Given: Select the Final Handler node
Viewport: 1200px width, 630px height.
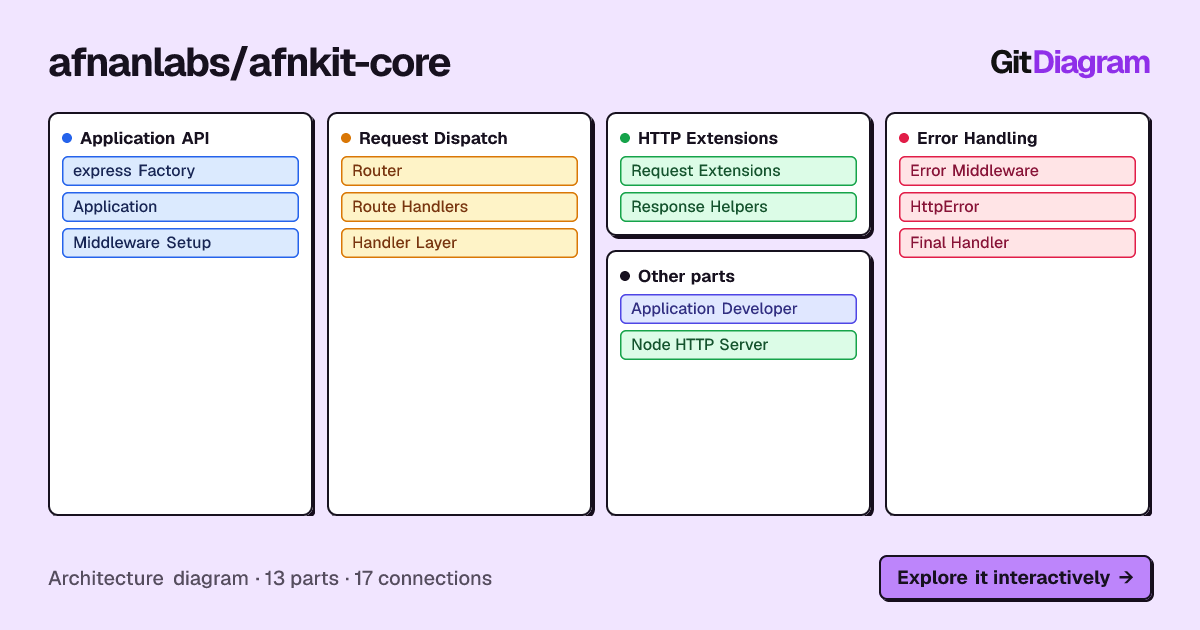Looking at the screenshot, I should pyautogui.click(x=1017, y=243).
